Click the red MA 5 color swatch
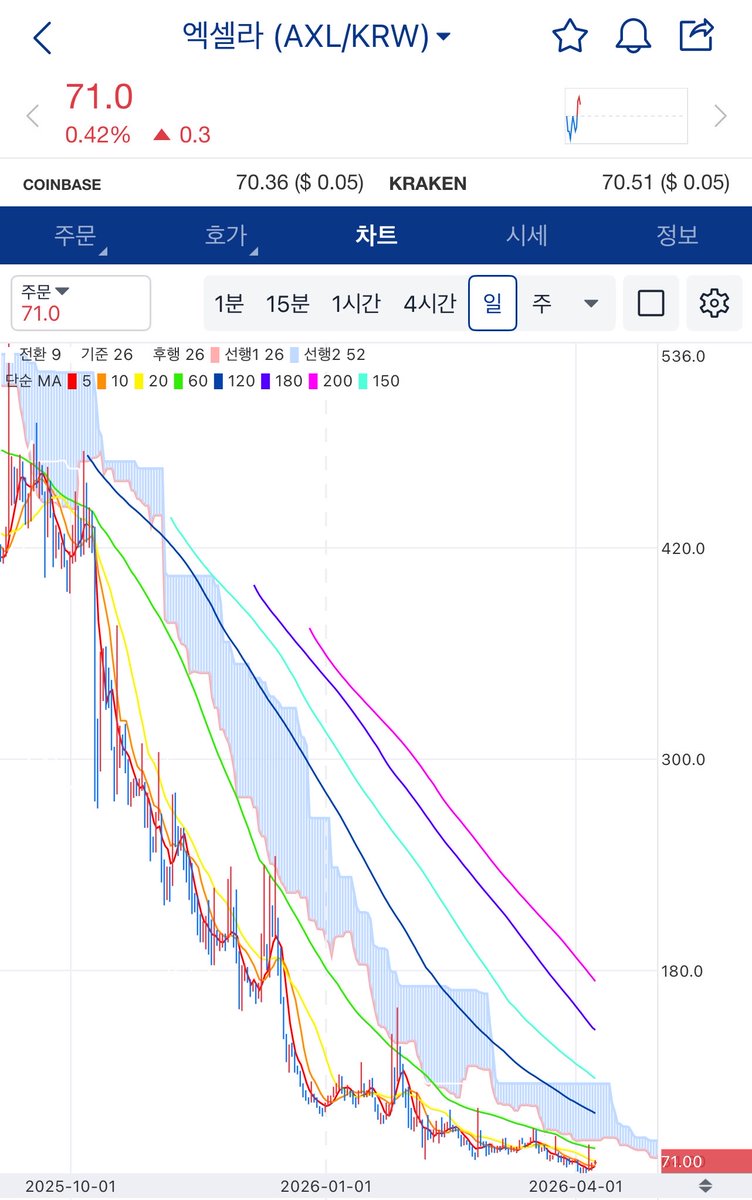This screenshot has height=1200, width=752. (x=72, y=381)
